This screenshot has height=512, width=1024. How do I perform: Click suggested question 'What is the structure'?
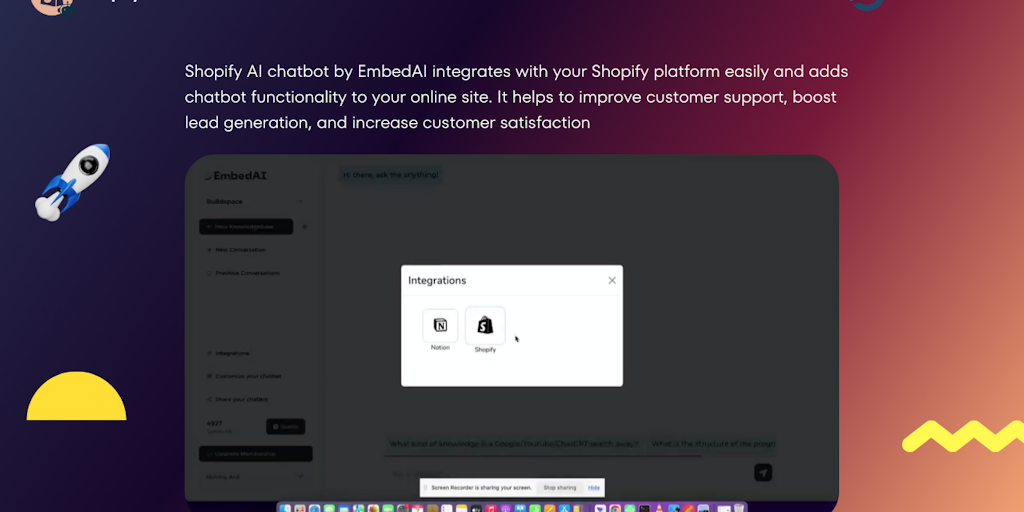[x=713, y=443]
